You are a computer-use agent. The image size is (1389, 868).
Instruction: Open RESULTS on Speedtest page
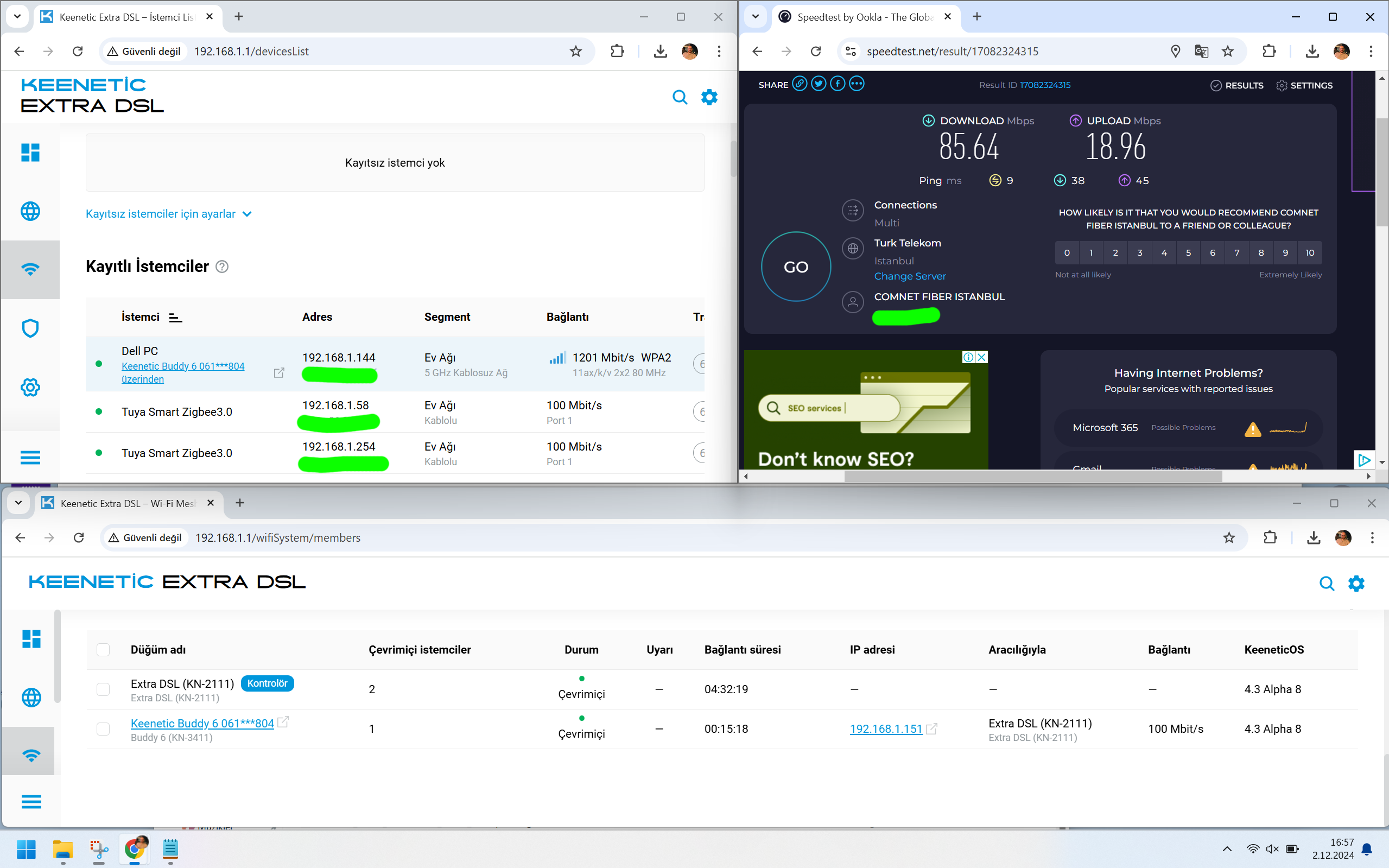pos(1237,85)
